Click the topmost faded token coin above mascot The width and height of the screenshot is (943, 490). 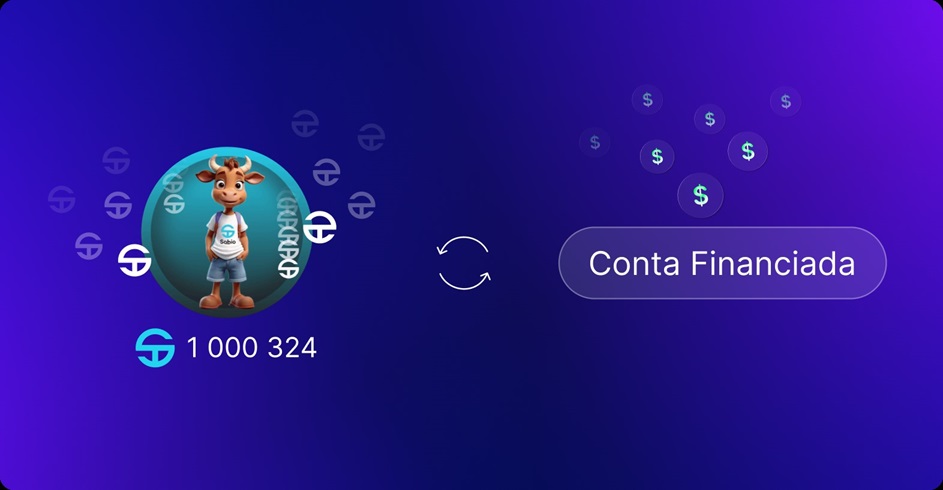(305, 123)
